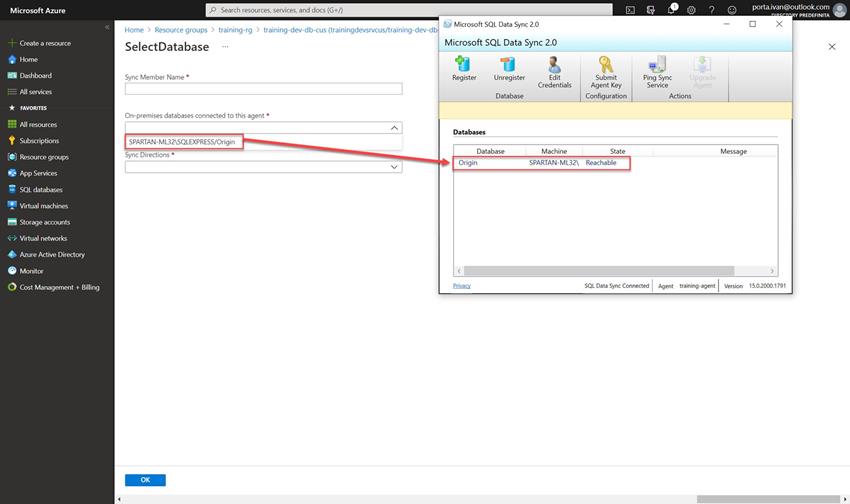
Task: Click the Register database icon
Action: 463,69
